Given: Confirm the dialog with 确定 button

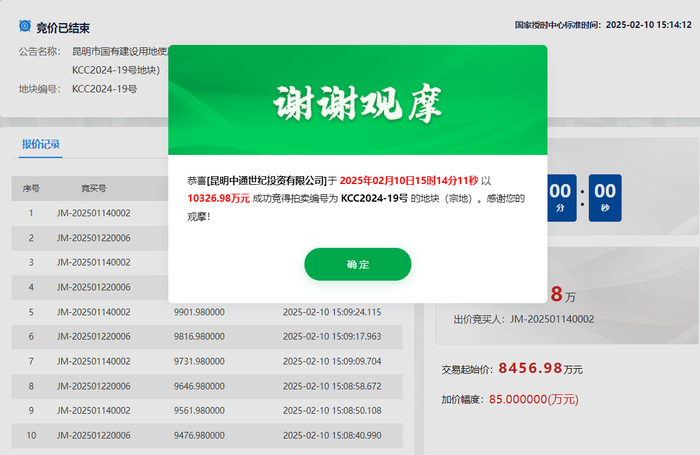Looking at the screenshot, I should (x=358, y=264).
